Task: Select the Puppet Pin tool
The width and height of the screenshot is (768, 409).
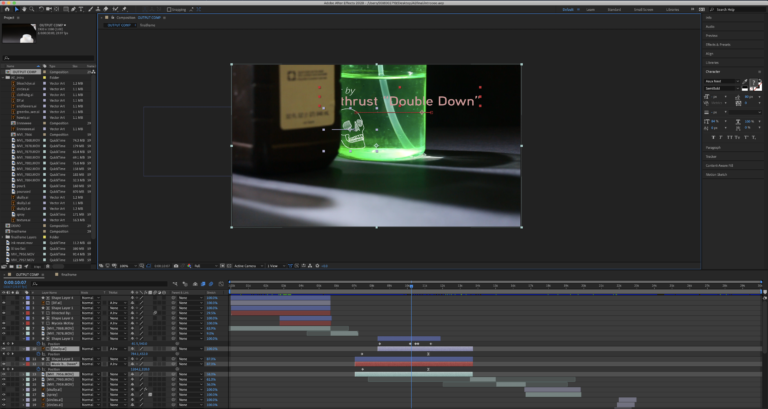Action: [x=124, y=9]
